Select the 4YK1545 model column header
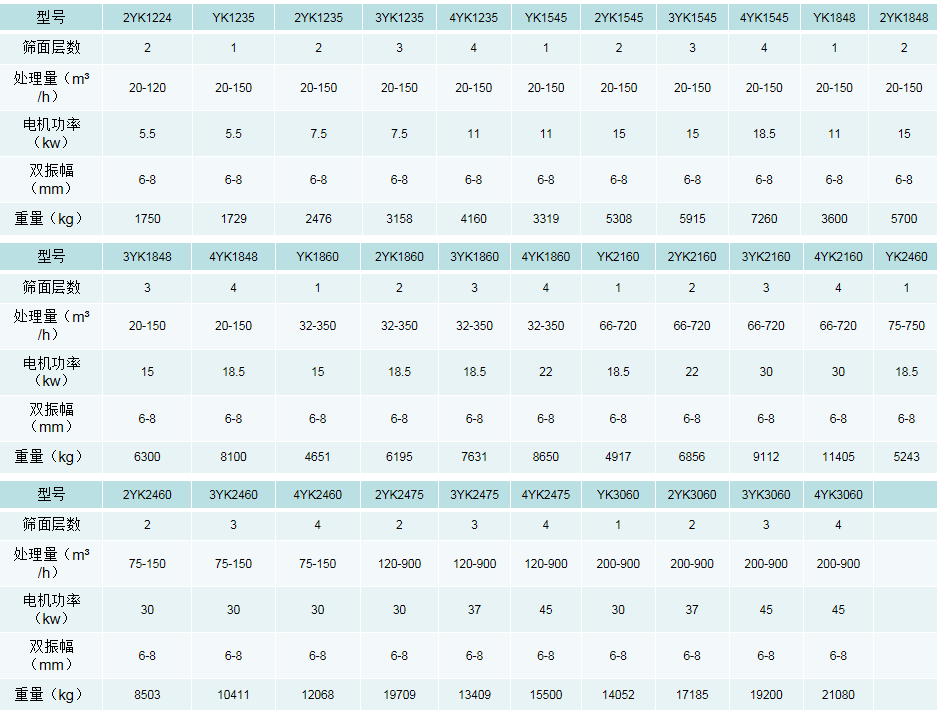Viewport: 937px width, 715px height. tap(764, 18)
